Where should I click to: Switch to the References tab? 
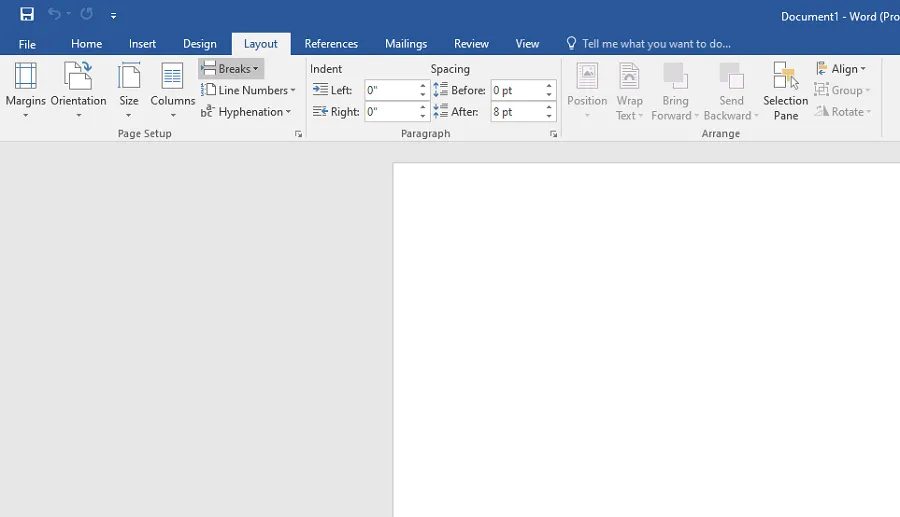(x=331, y=44)
